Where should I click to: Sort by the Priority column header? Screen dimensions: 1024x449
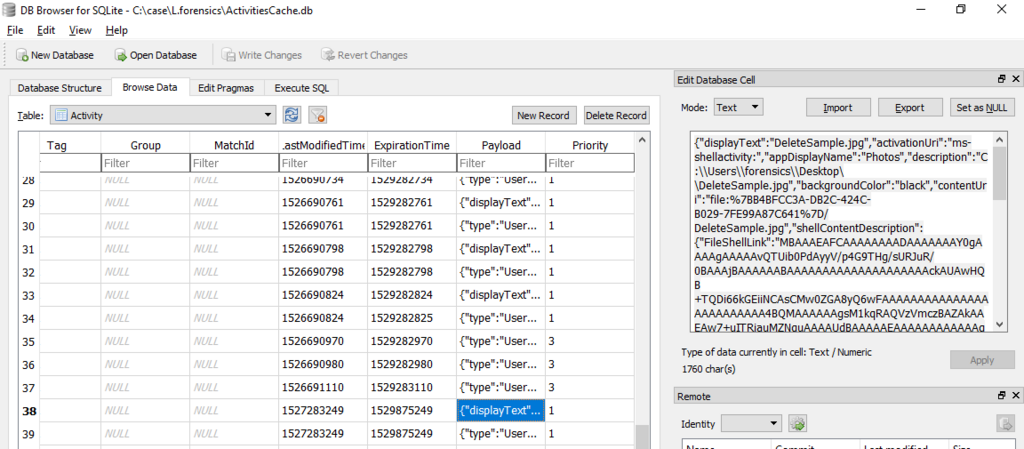tap(590, 145)
